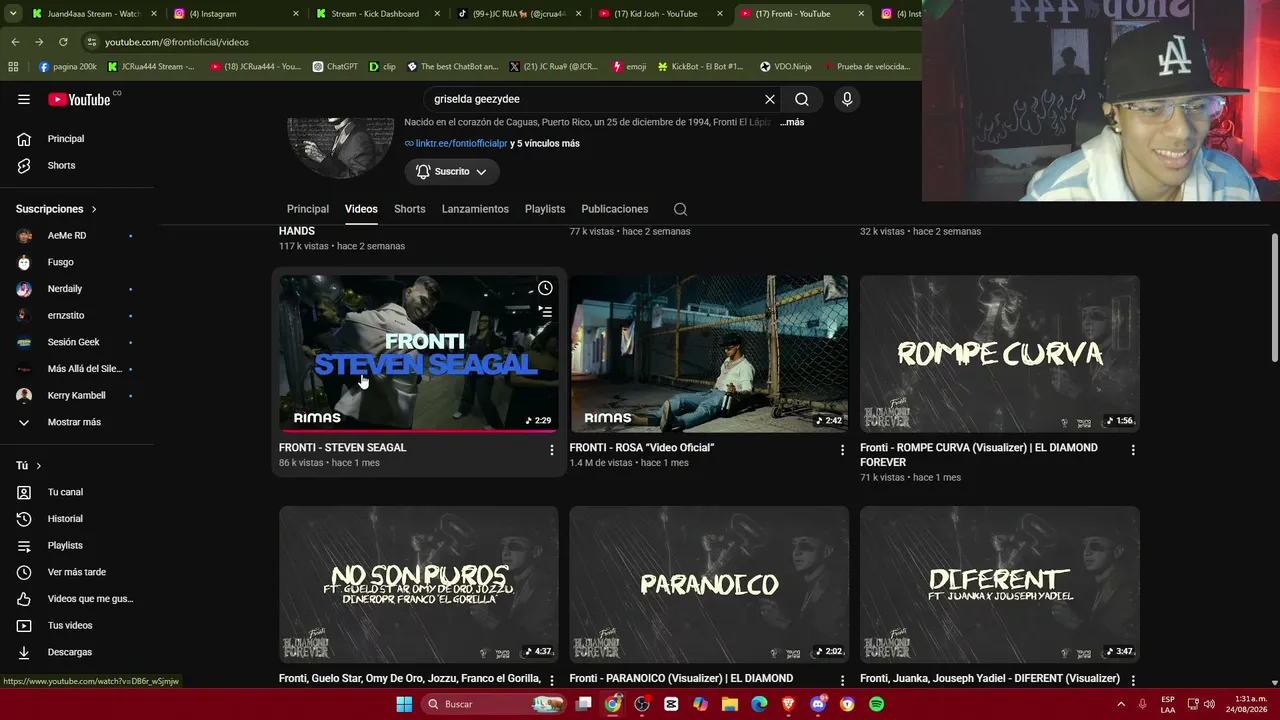Open Spotify from the taskbar

tap(876, 704)
